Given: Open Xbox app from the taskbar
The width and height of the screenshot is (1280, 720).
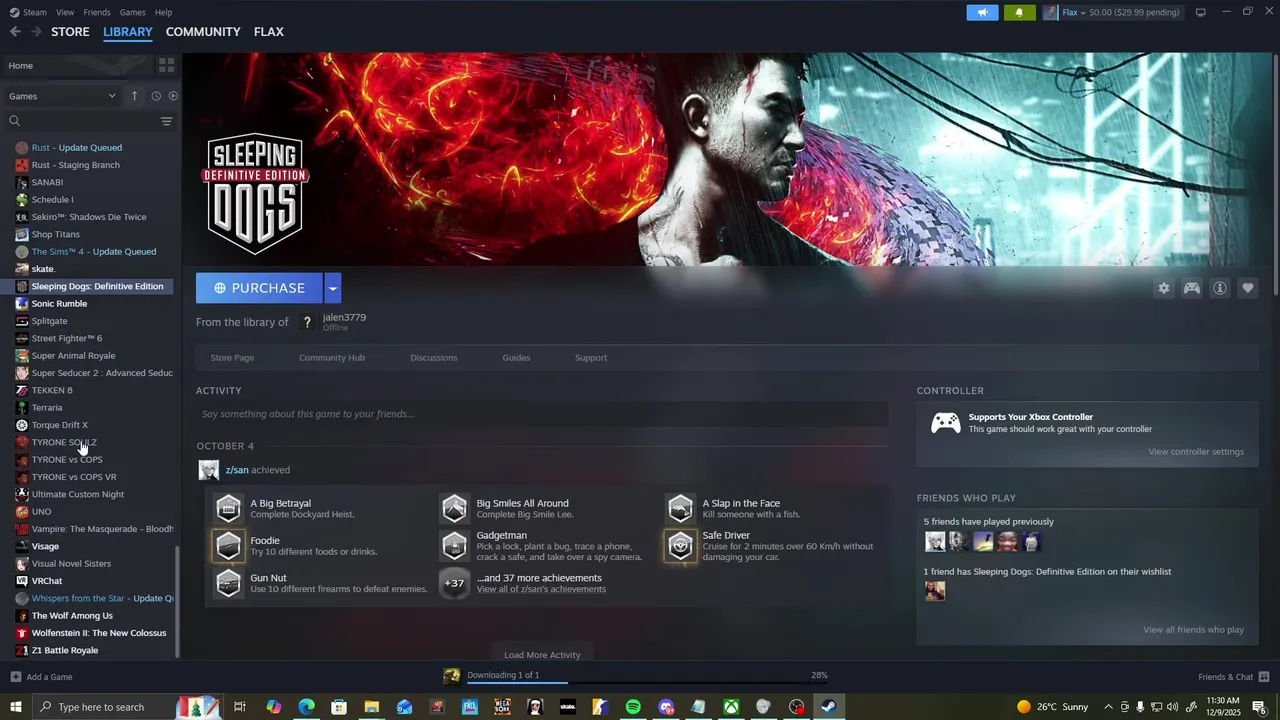Looking at the screenshot, I should (731, 707).
